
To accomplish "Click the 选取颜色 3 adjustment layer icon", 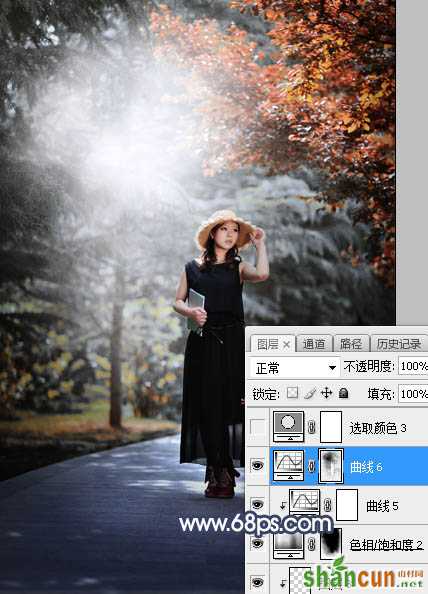I will point(288,427).
